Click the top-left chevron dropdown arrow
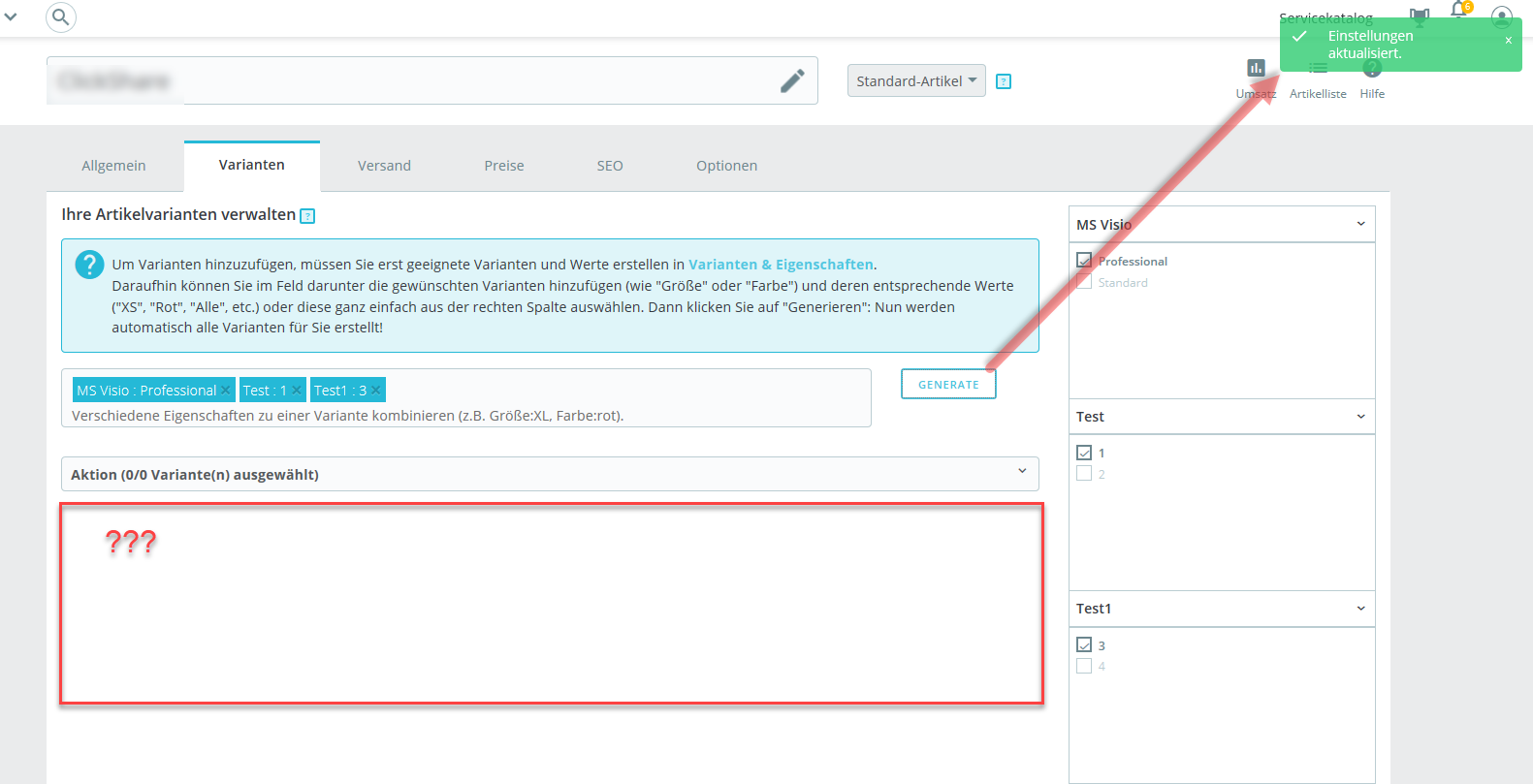 11,16
